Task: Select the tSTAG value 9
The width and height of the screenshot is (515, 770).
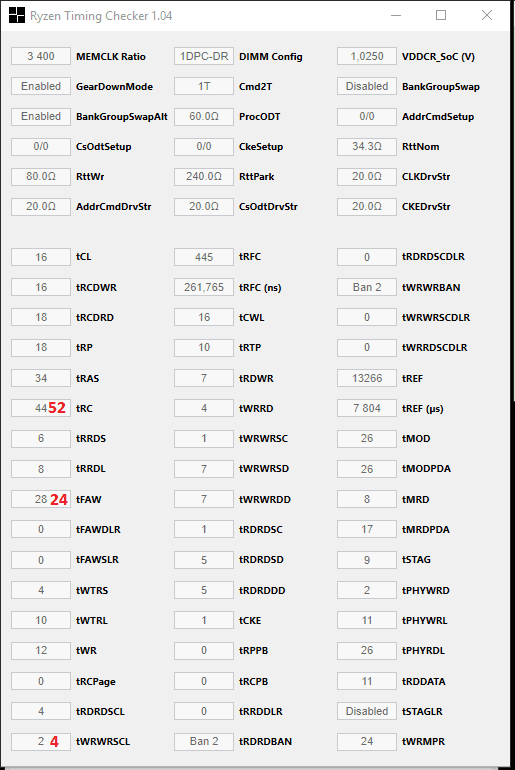Action: [367, 560]
